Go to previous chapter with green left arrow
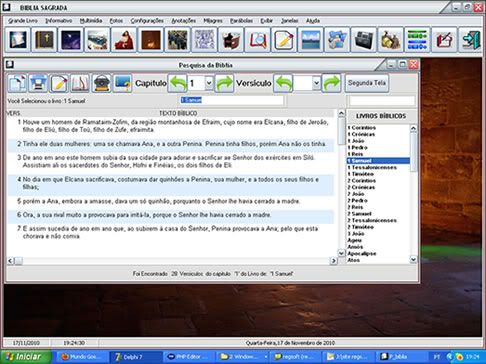The height and width of the screenshot is (364, 486). pyautogui.click(x=177, y=83)
